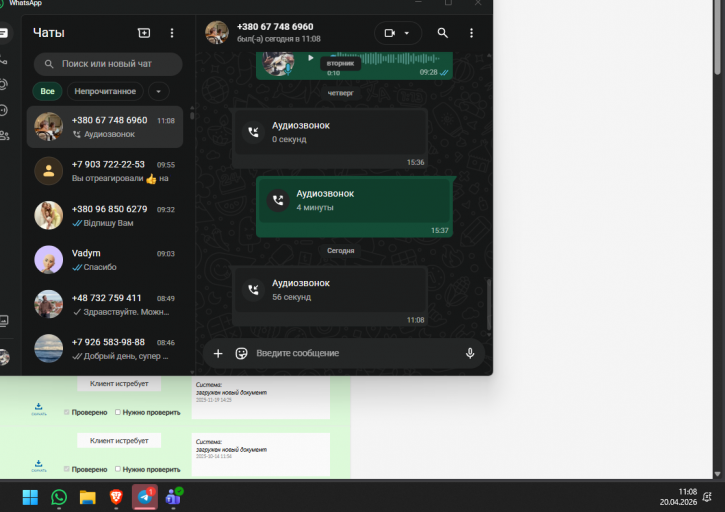Start a new chat with the plus icon
This screenshot has width=725, height=512.
(x=144, y=33)
